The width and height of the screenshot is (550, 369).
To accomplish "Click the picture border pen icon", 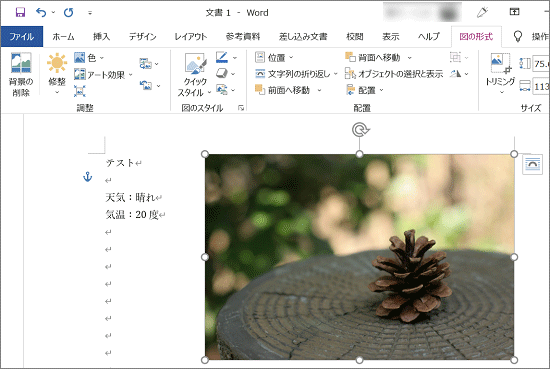I will [222, 58].
